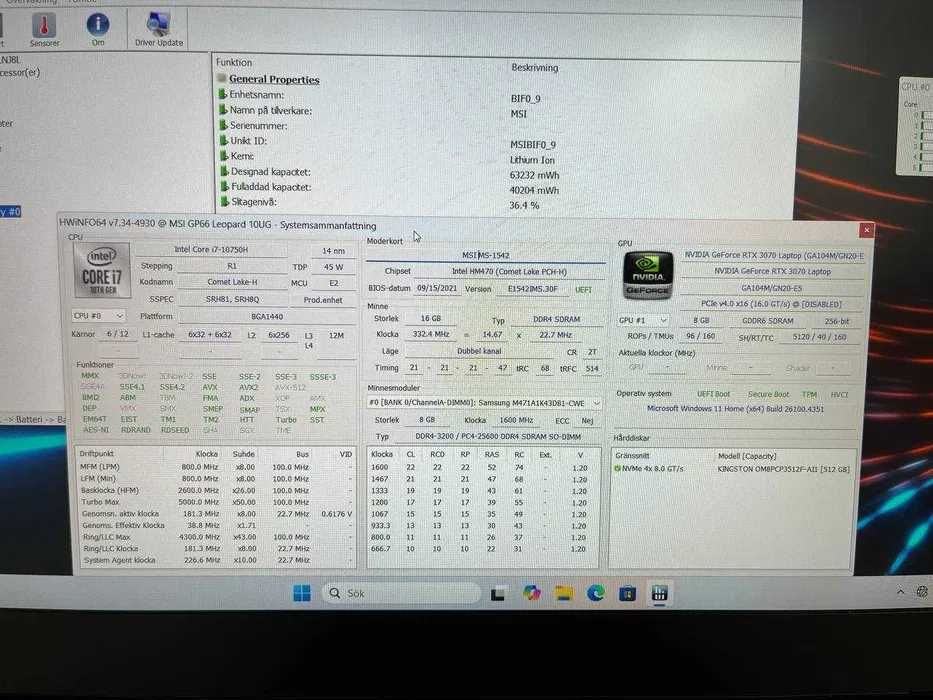Click the 16 GB memory size value
This screenshot has height=700, width=933.
pos(430,318)
